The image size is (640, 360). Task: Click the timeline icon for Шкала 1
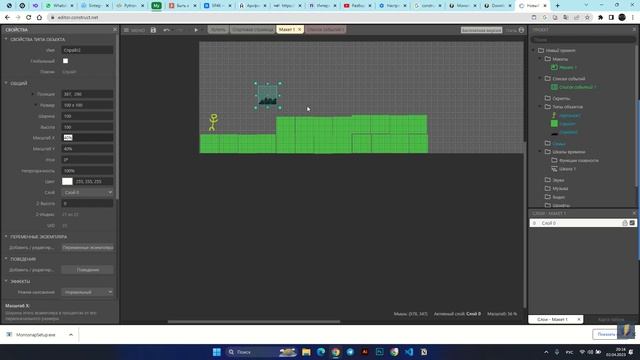554,169
